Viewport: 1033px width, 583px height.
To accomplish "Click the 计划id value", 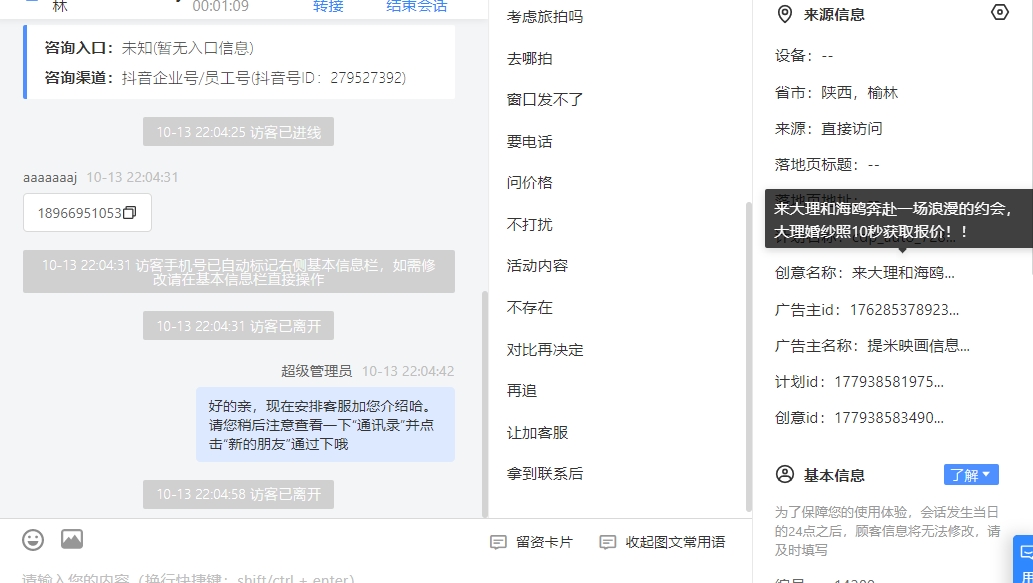I will [x=889, y=382].
